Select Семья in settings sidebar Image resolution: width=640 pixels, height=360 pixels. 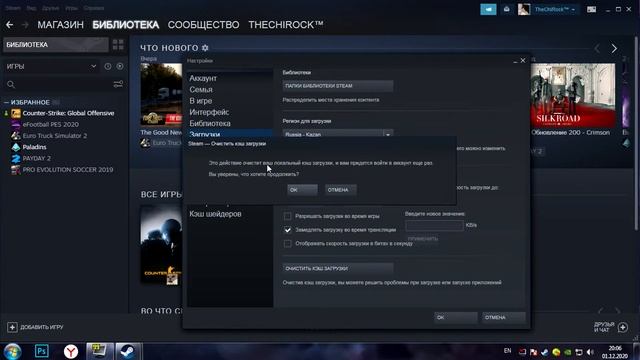point(201,89)
